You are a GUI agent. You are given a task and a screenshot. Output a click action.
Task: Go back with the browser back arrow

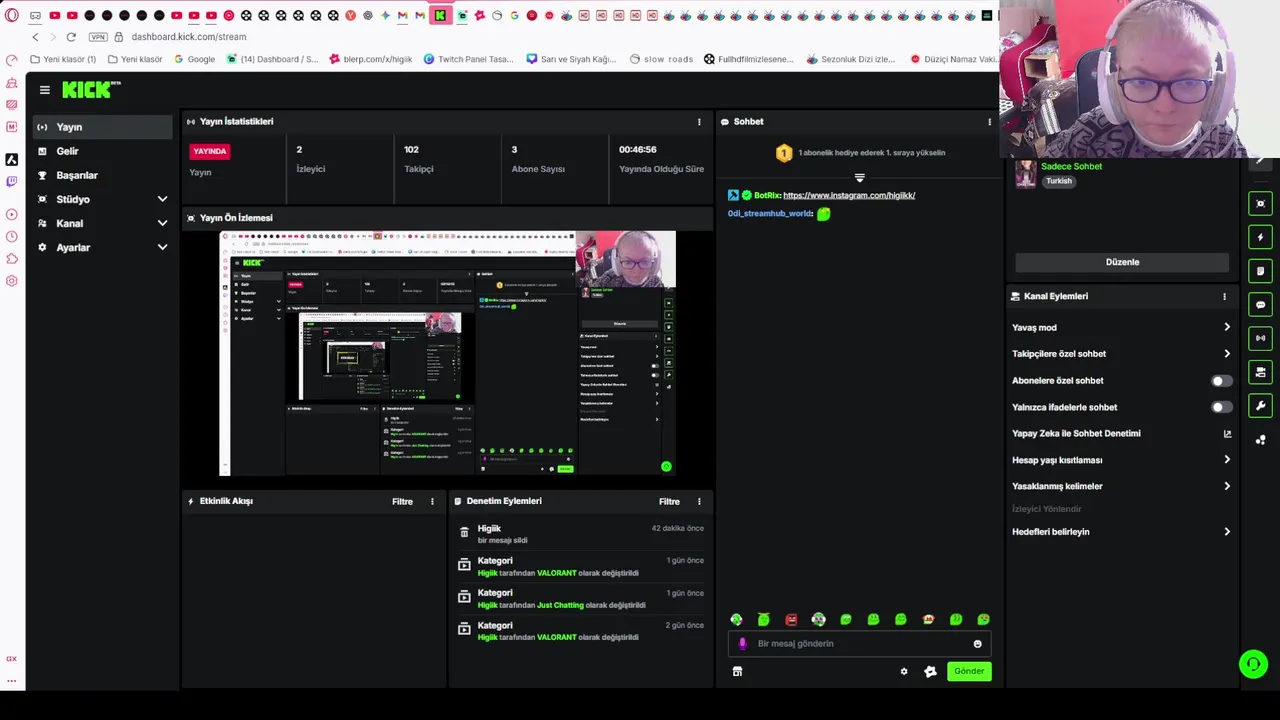(x=36, y=37)
